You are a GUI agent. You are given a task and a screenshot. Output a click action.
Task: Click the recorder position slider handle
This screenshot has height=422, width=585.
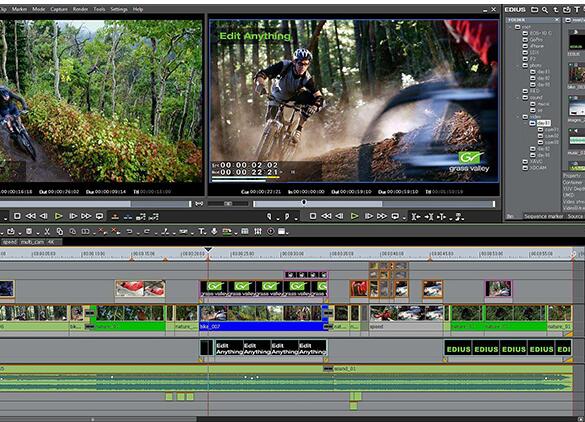point(304,202)
